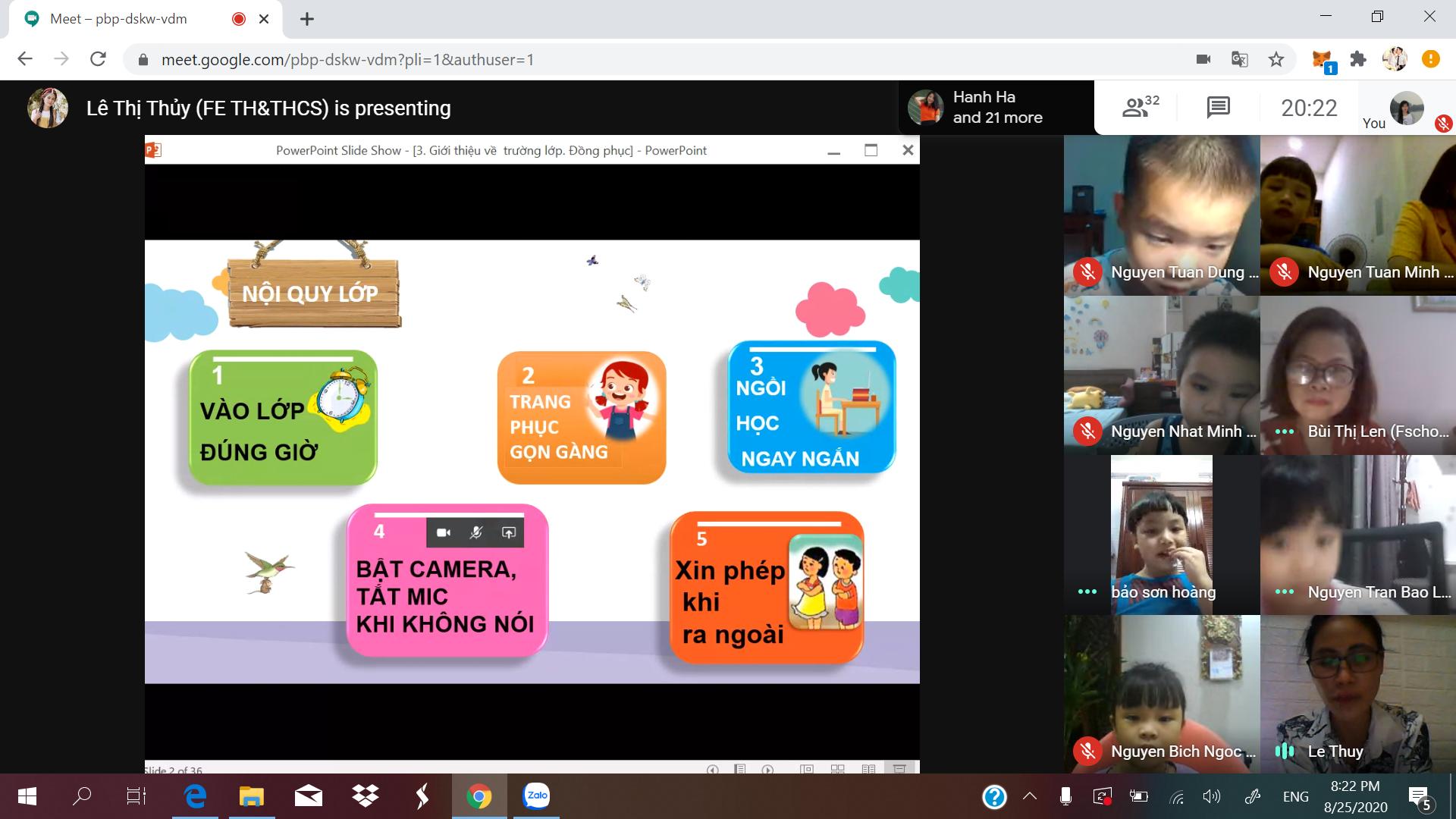This screenshot has height=819, width=1456.
Task: Click rule 1 VÀO LỚP ĐÚNG GIỜ card
Action: (283, 417)
